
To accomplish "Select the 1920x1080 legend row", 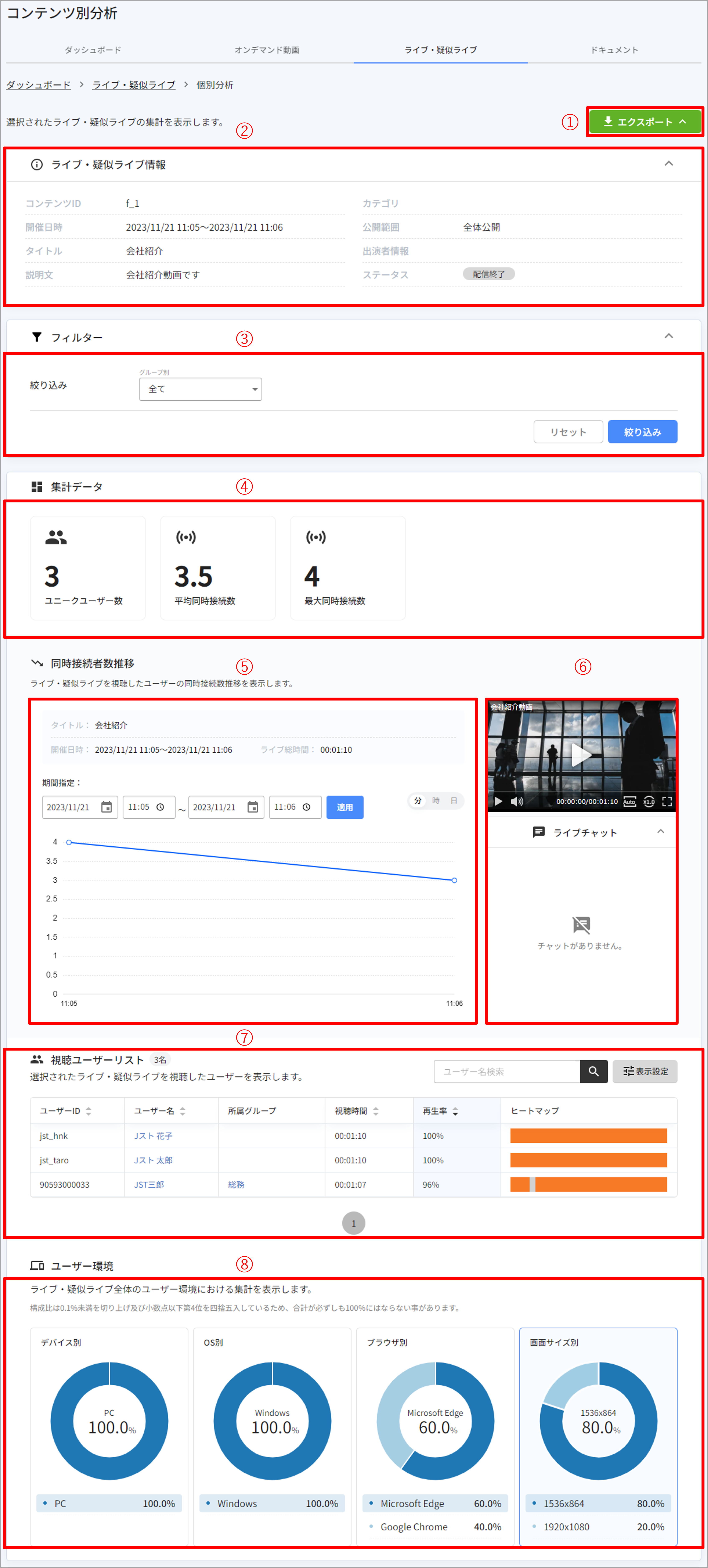I will (x=598, y=1527).
